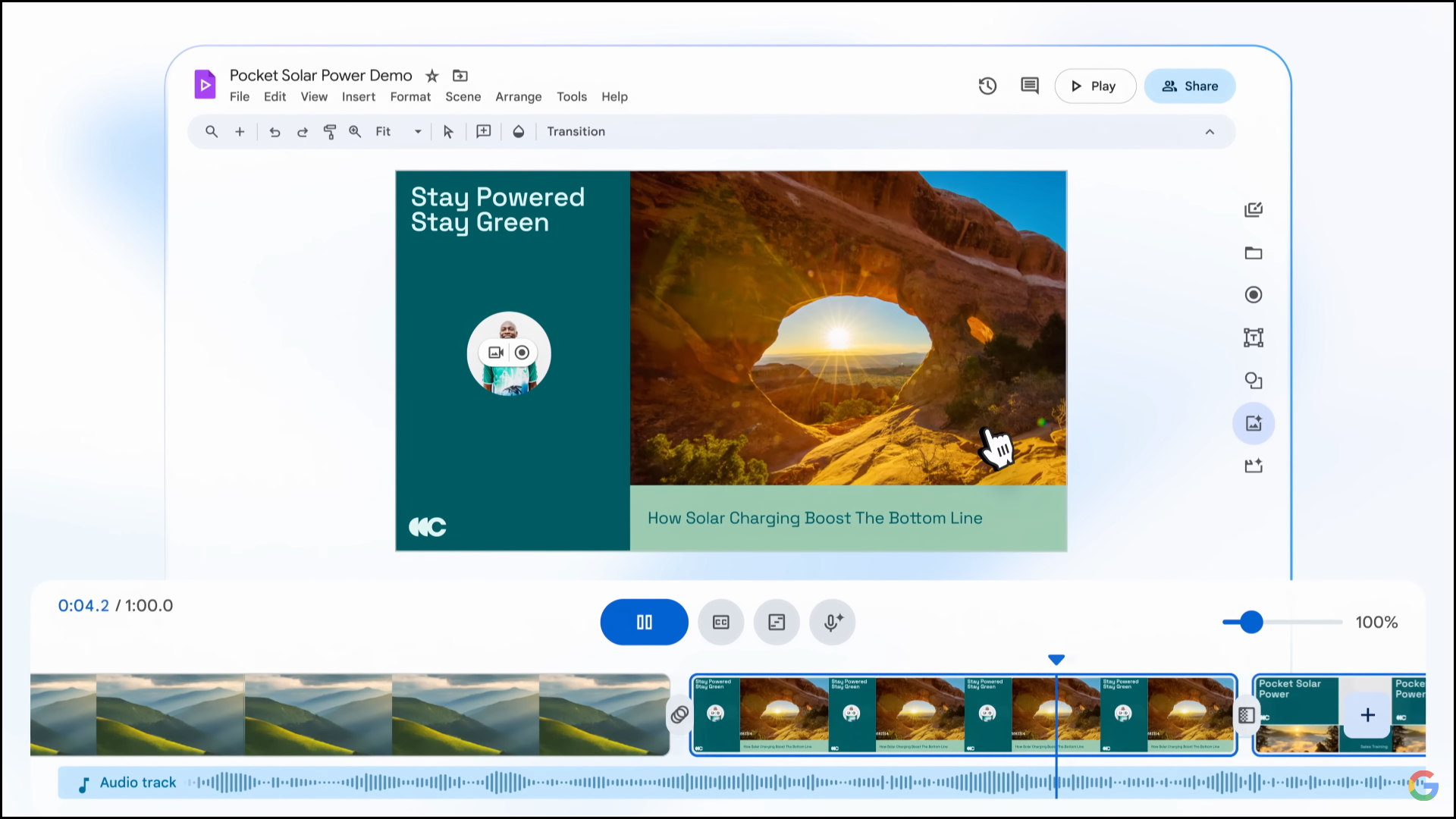Open the recording studio sidebar icon
The height and width of the screenshot is (819, 1456).
(1253, 295)
